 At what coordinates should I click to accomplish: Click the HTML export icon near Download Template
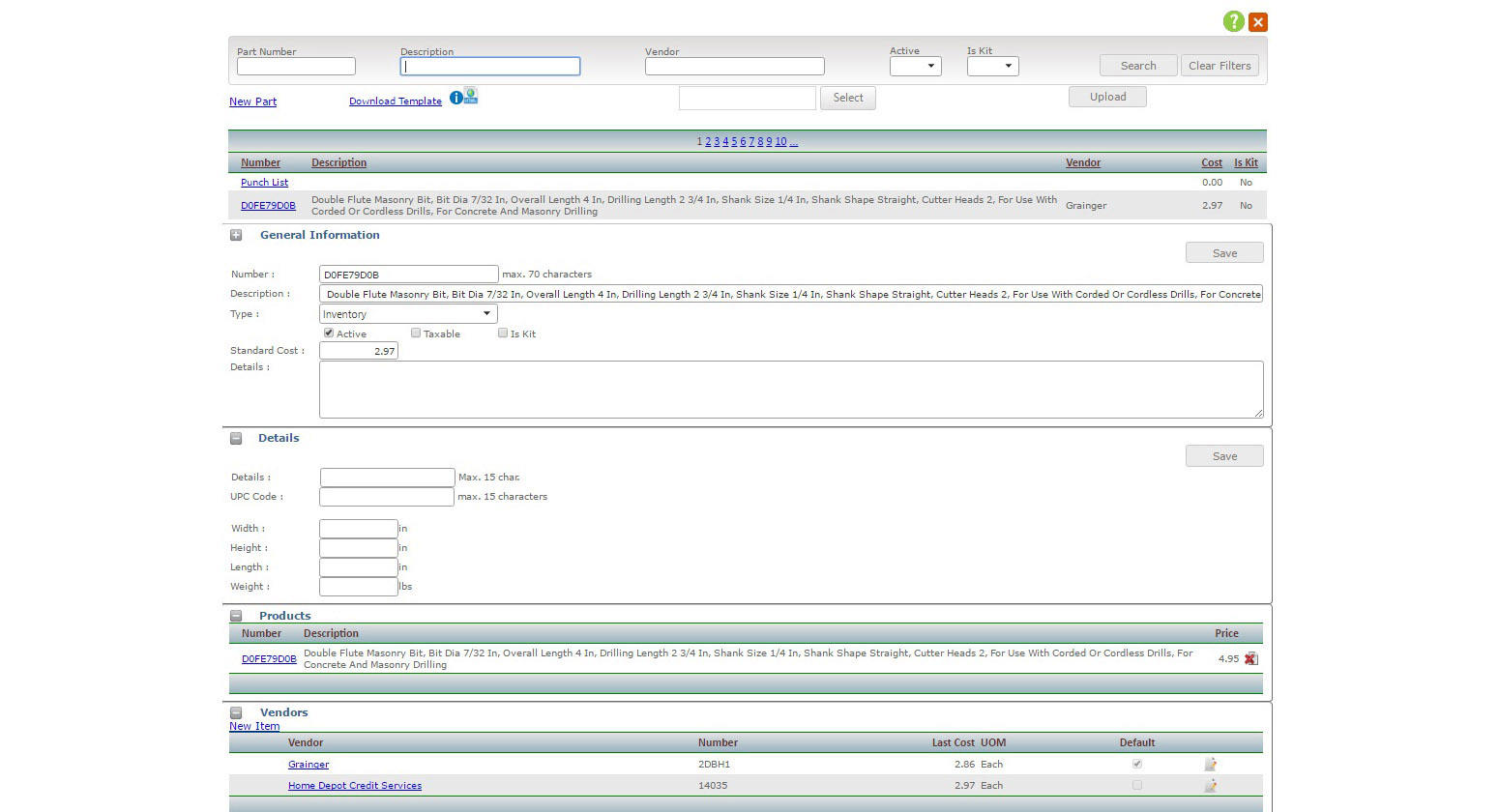[471, 96]
